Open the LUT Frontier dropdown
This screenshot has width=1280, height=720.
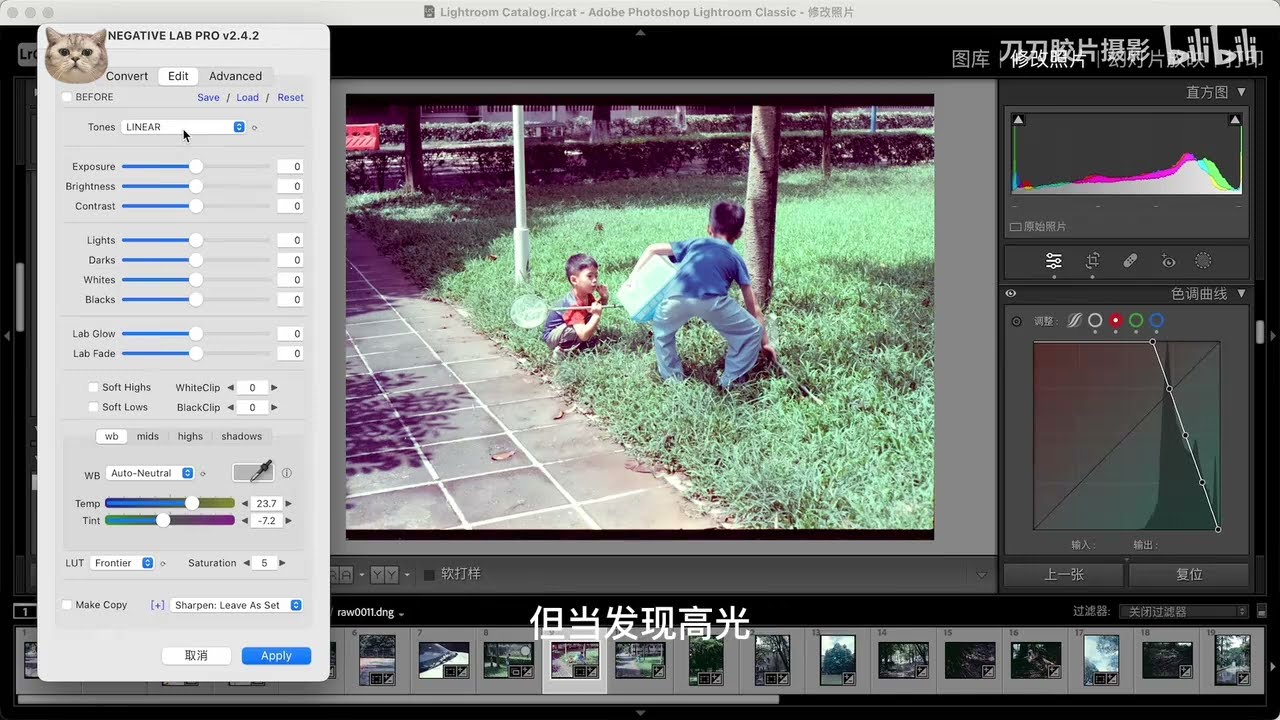coord(122,563)
